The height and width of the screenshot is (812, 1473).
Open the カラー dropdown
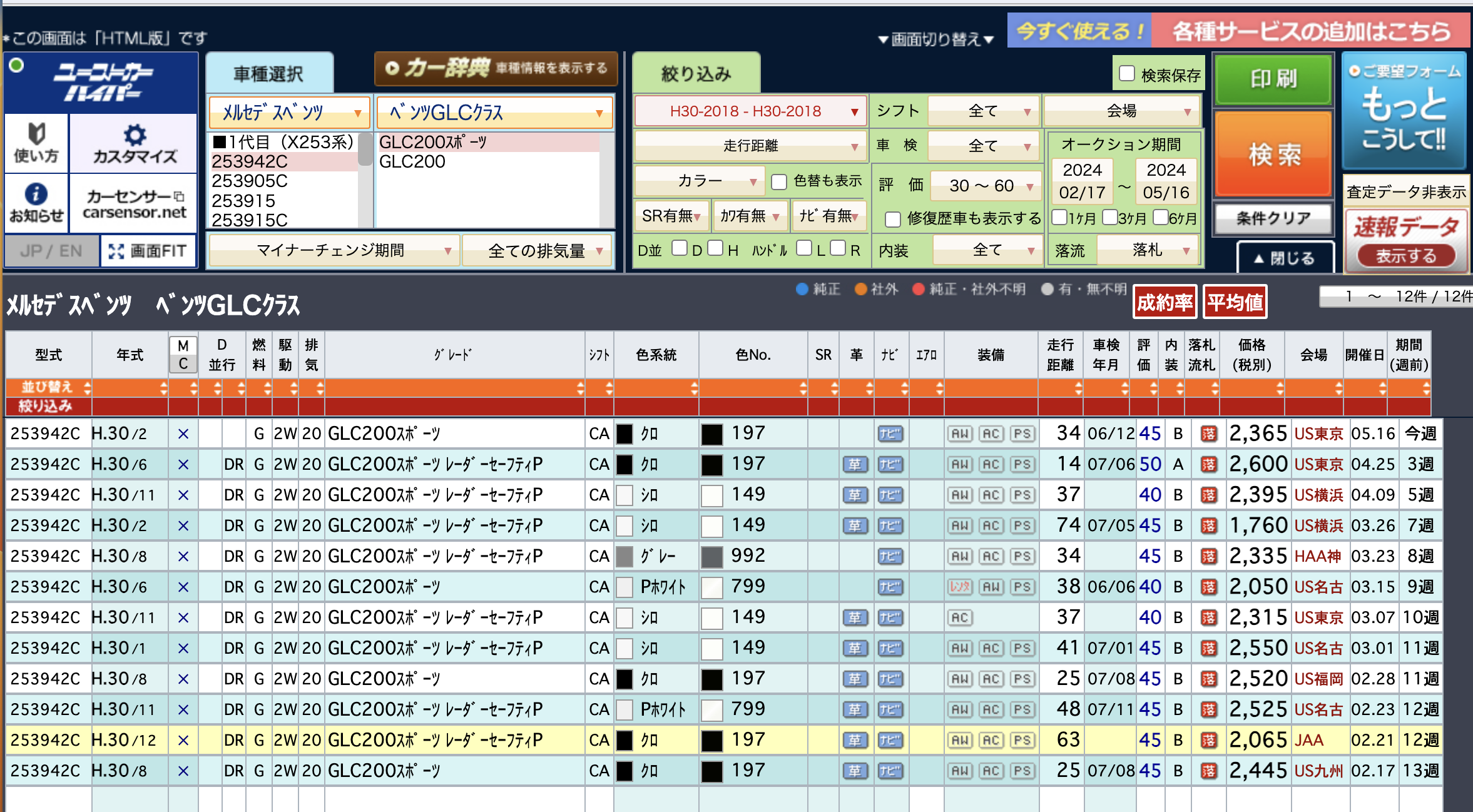pos(700,181)
